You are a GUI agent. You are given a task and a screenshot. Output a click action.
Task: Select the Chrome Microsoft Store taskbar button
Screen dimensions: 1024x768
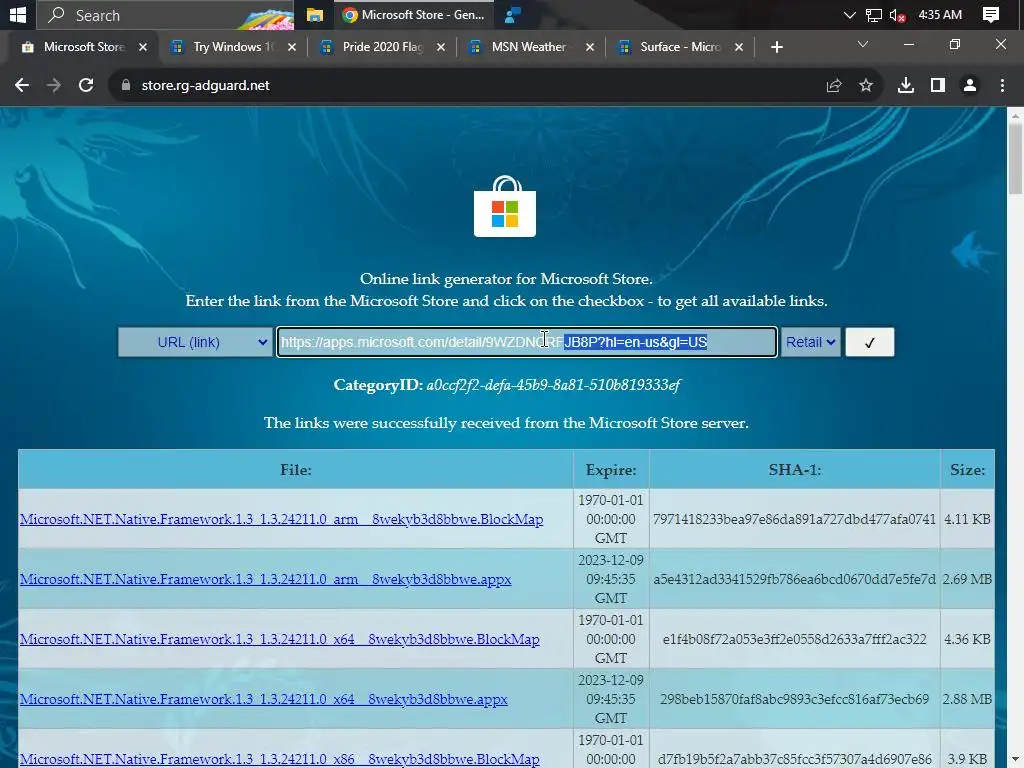(x=413, y=14)
